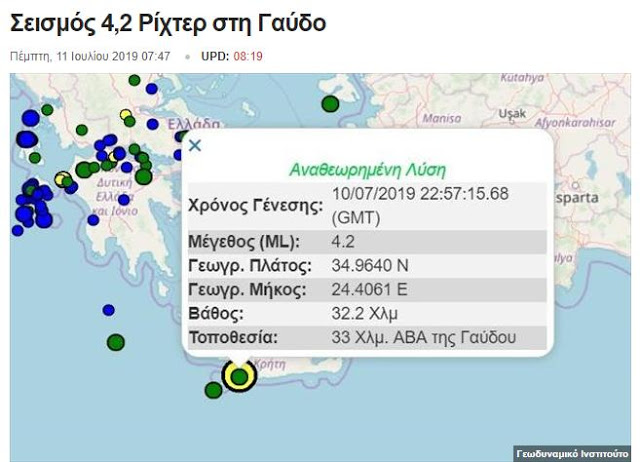Screen dimensions: 640x462
Task: Click the location value 33 Χλμ. ΑΒΑ της Γαύδου
Action: pyautogui.click(x=424, y=338)
